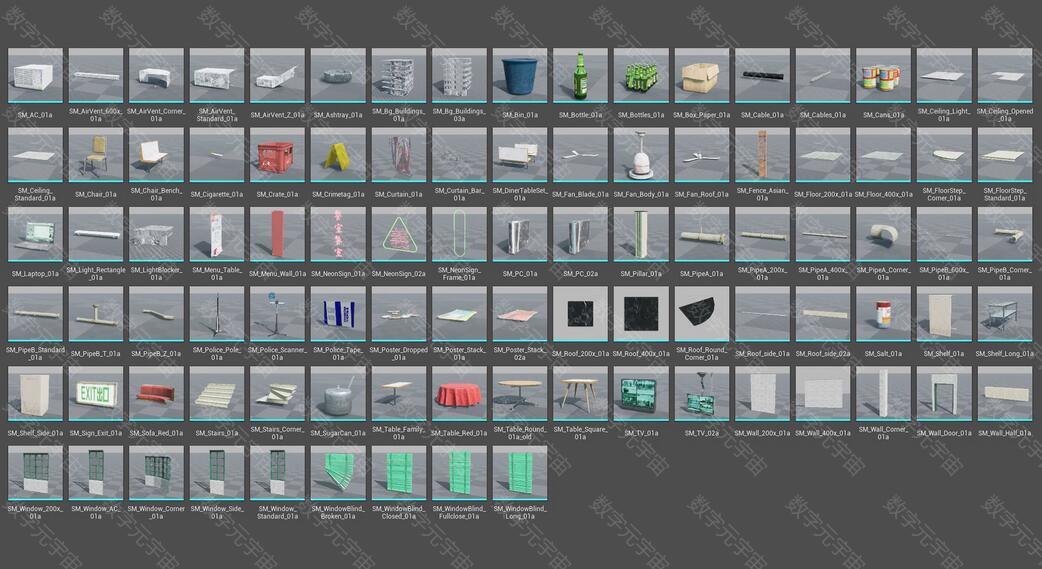Image resolution: width=1042 pixels, height=569 pixels.
Task: Click the SM_Laptop_01a asset thumbnail
Action: [x=35, y=233]
